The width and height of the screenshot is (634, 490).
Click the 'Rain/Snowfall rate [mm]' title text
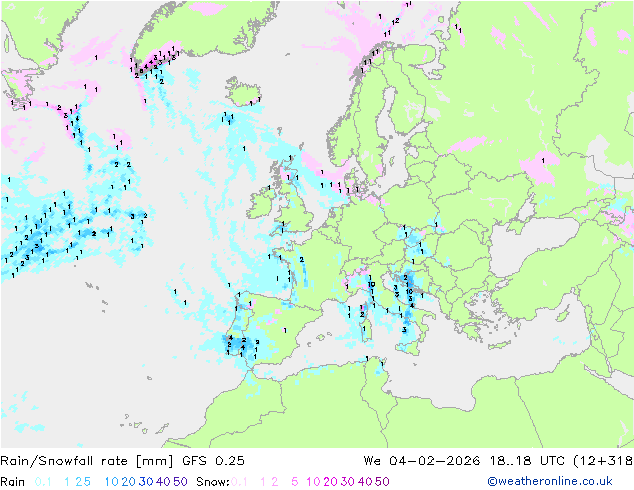pos(87,461)
